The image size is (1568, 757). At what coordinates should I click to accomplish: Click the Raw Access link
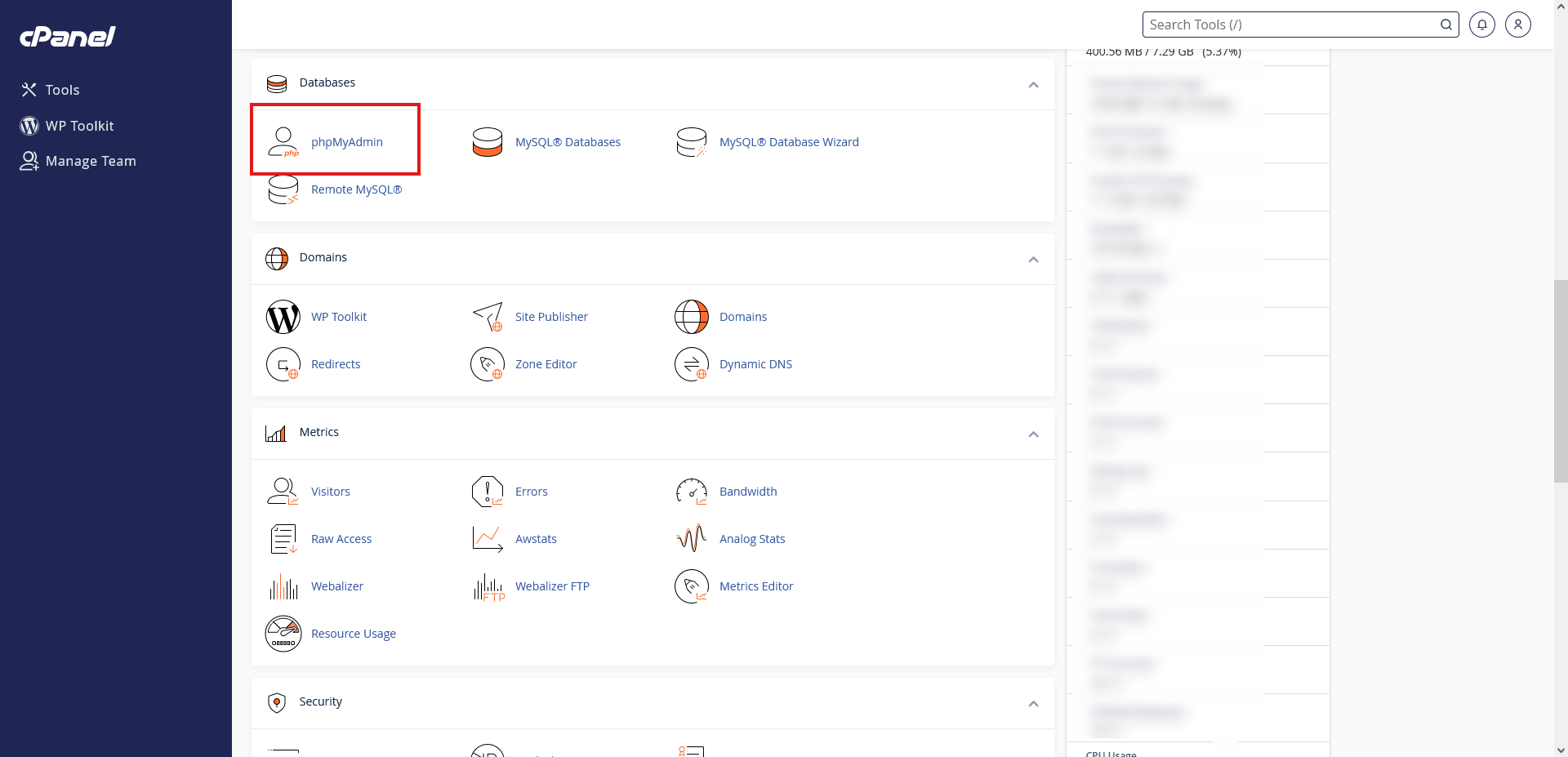[341, 539]
